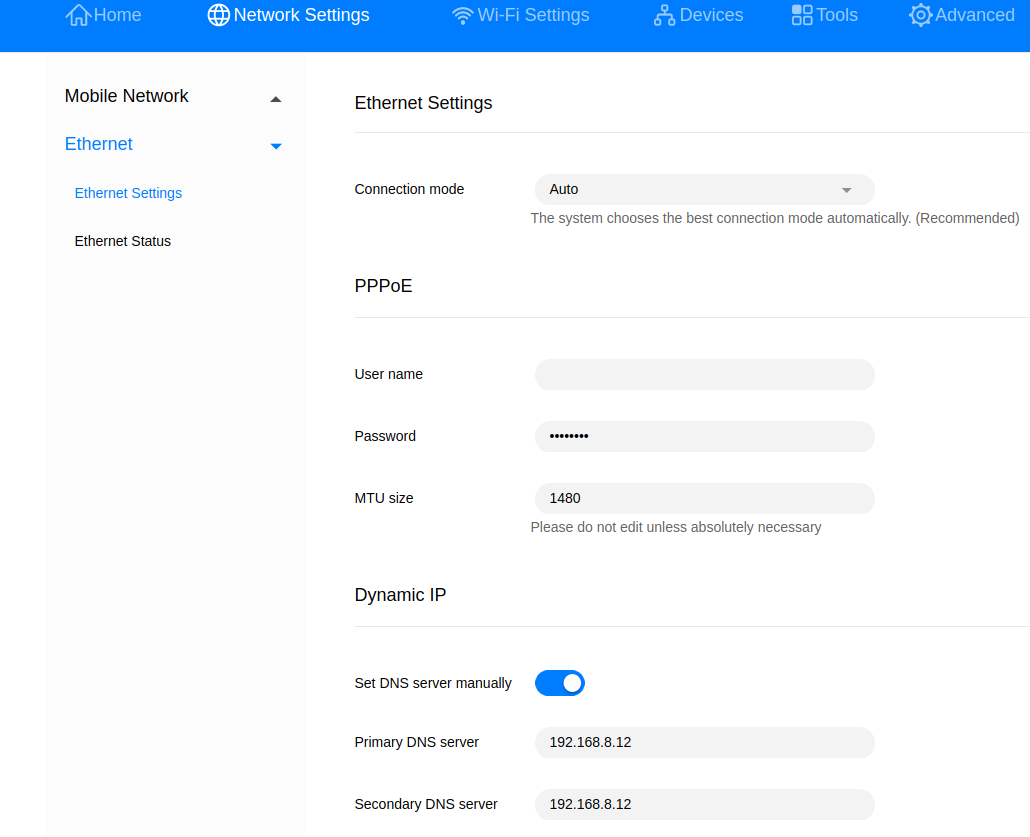
Task: Click the 'Primary DNS server' label
Action: point(416,742)
